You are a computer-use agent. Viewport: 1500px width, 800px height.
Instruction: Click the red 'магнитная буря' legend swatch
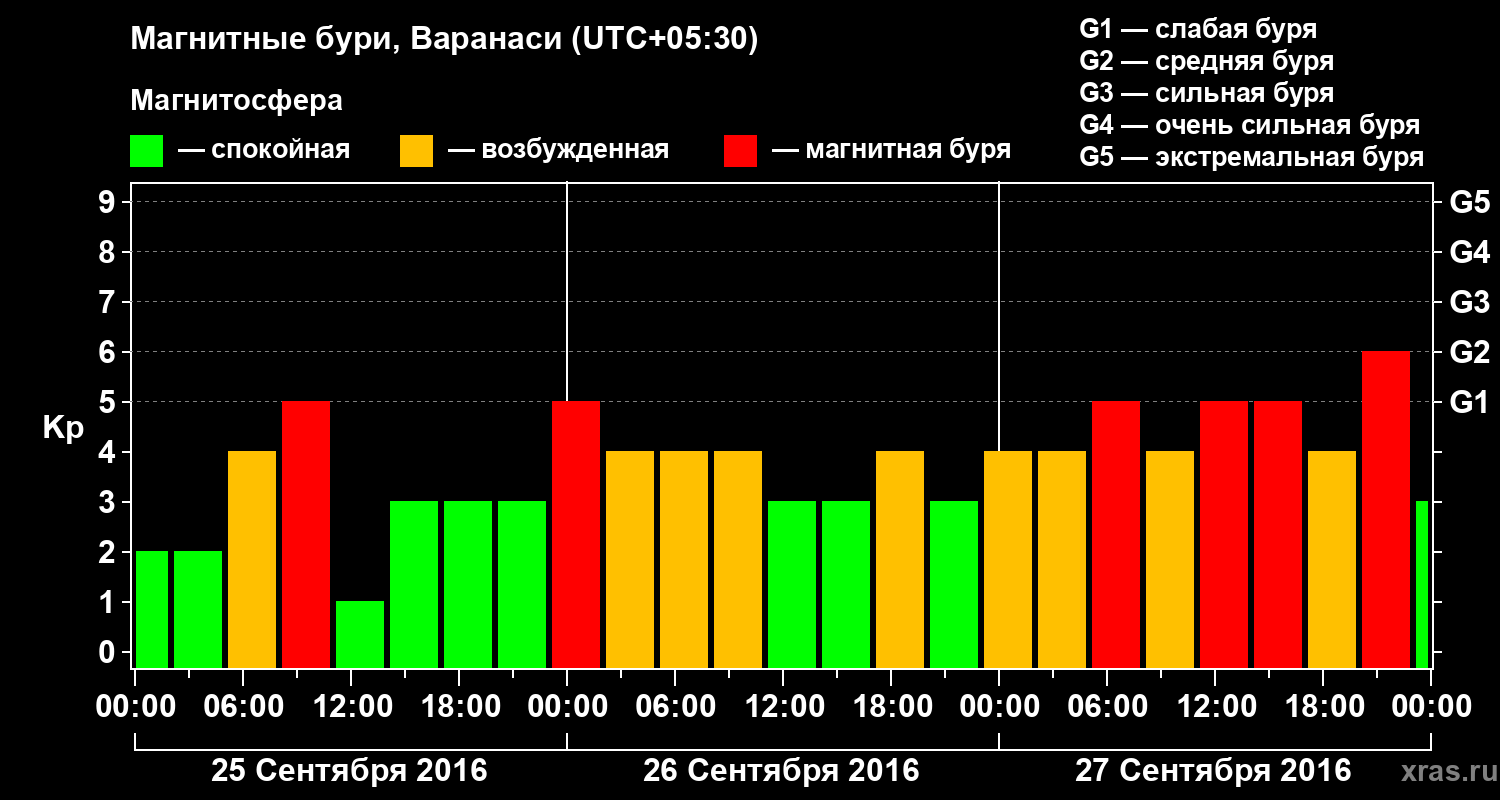[x=740, y=151]
